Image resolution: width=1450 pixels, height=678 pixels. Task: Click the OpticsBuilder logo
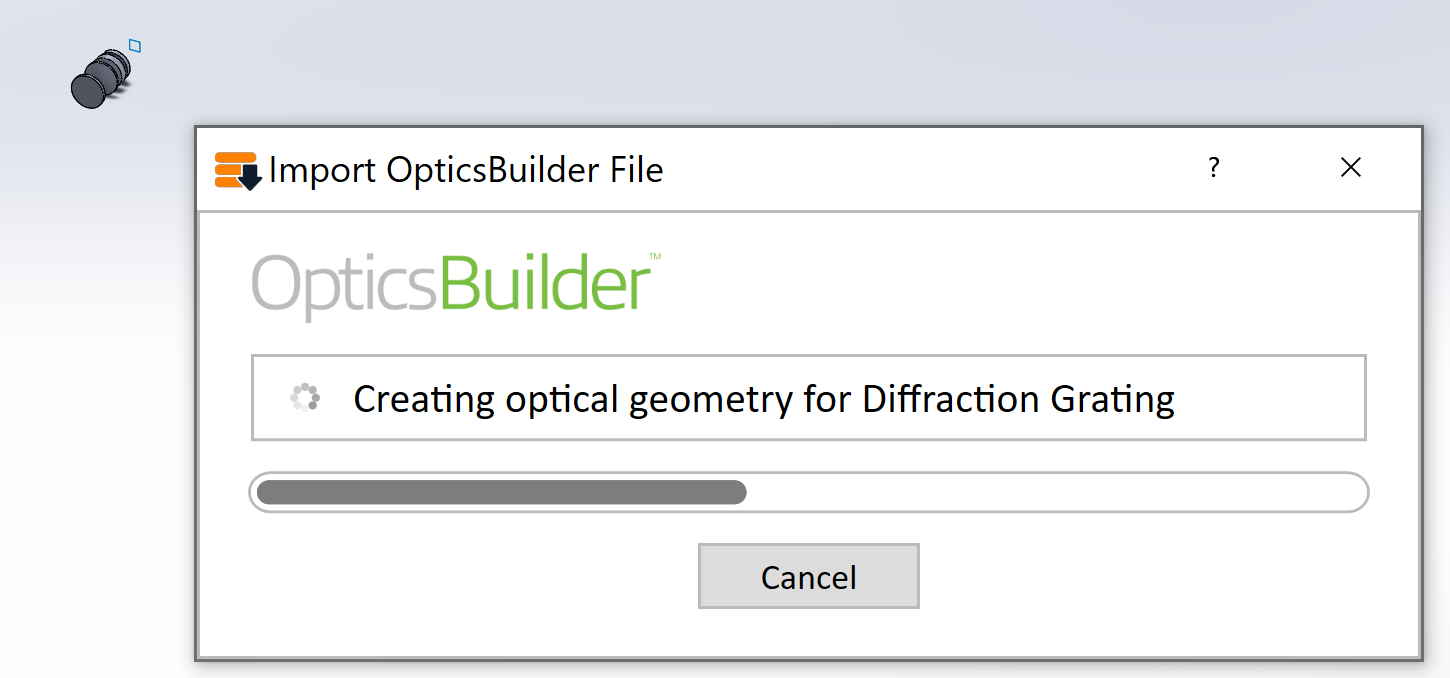click(454, 286)
